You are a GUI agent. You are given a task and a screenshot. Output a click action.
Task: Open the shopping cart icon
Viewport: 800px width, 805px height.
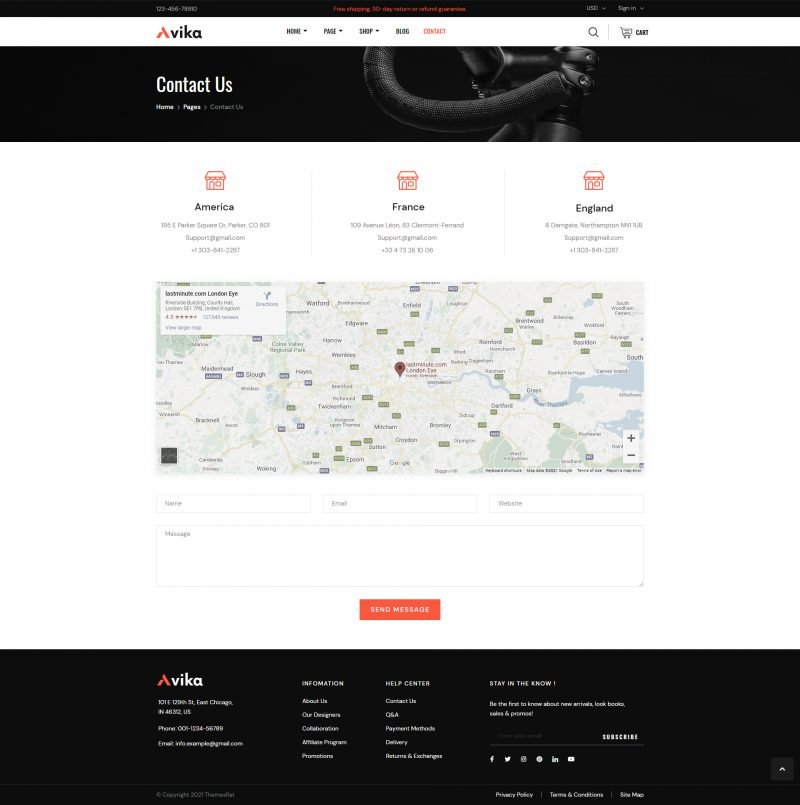click(626, 32)
